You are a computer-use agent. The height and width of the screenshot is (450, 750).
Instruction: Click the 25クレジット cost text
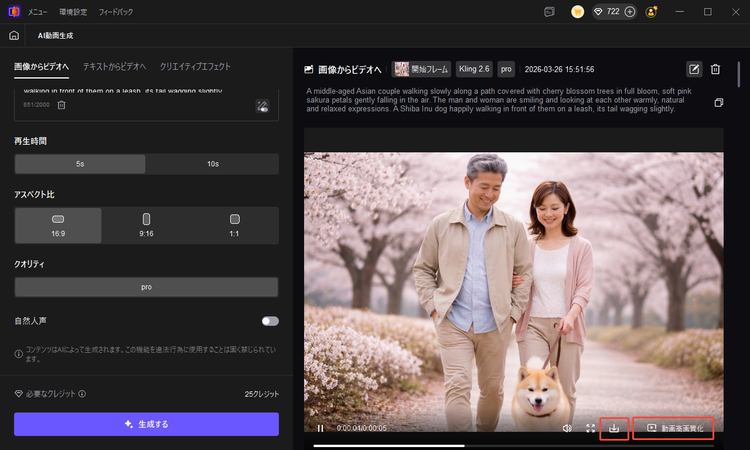coord(262,394)
